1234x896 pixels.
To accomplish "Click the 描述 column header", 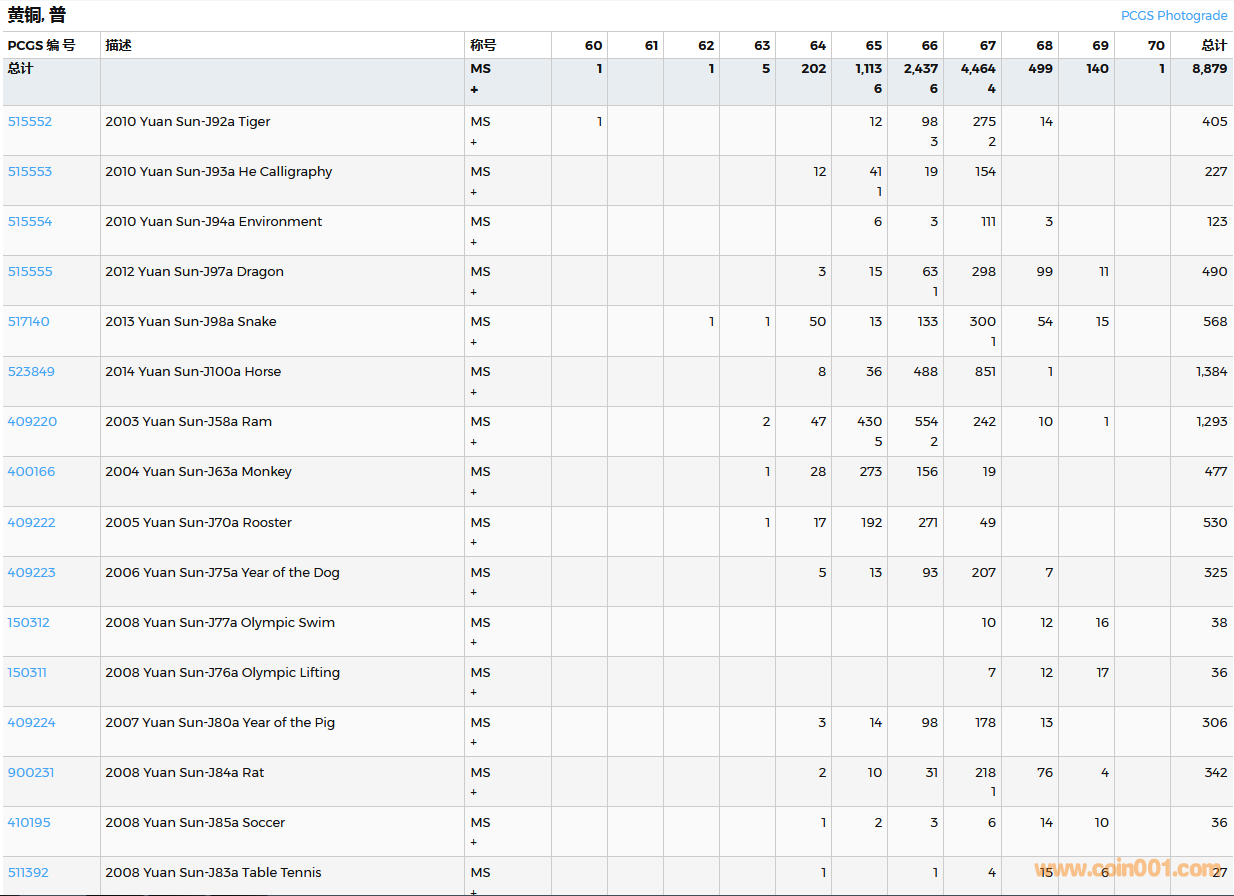I will pyautogui.click(x=119, y=45).
